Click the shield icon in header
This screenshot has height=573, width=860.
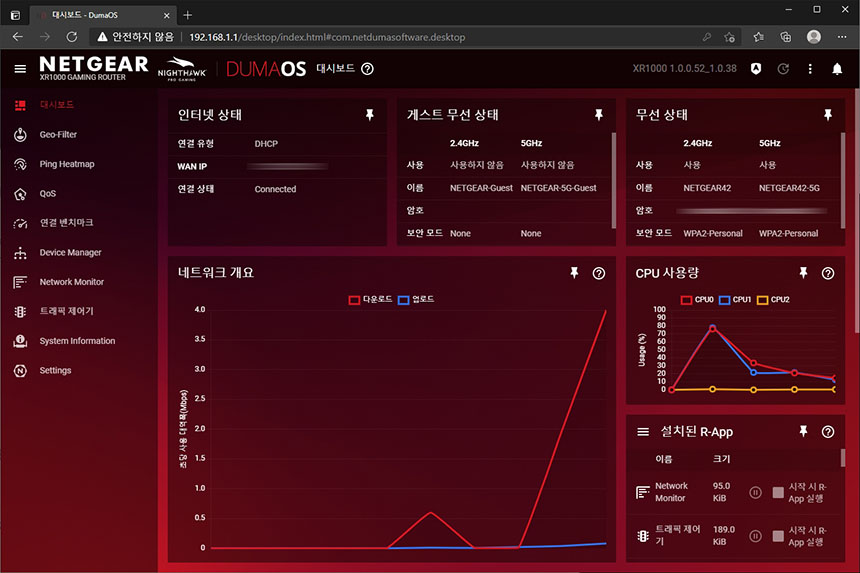pos(756,69)
